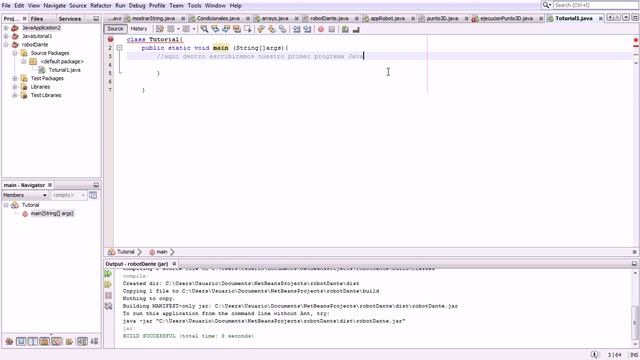
Task: Toggle Show Inherited Members in Navigator
Action: 9,341
